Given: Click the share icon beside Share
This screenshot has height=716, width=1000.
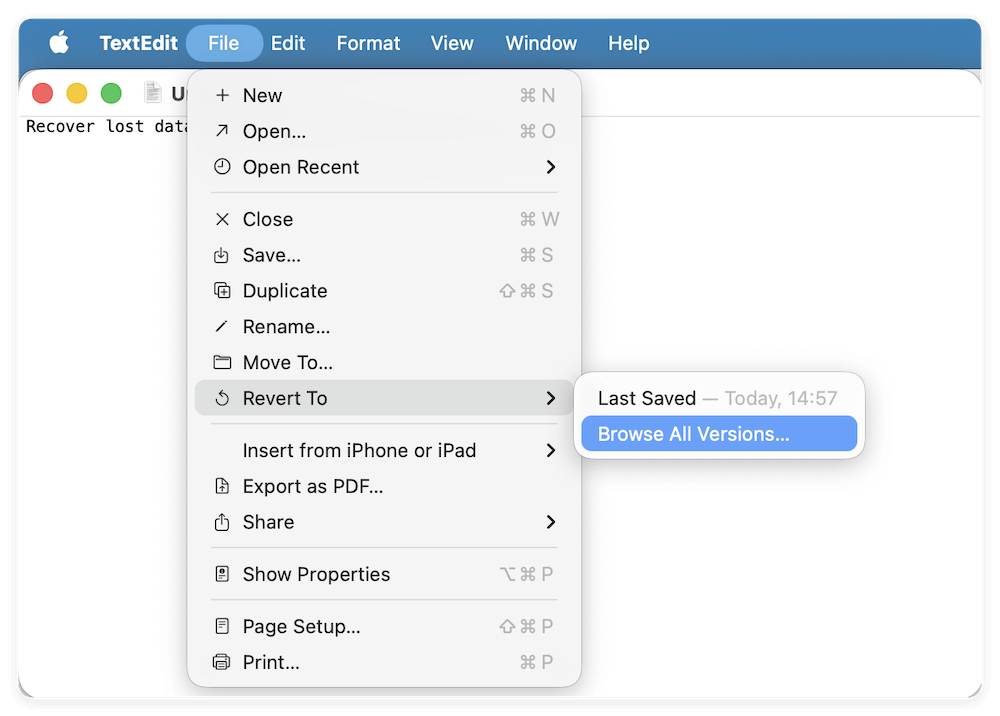Looking at the screenshot, I should pyautogui.click(x=220, y=522).
